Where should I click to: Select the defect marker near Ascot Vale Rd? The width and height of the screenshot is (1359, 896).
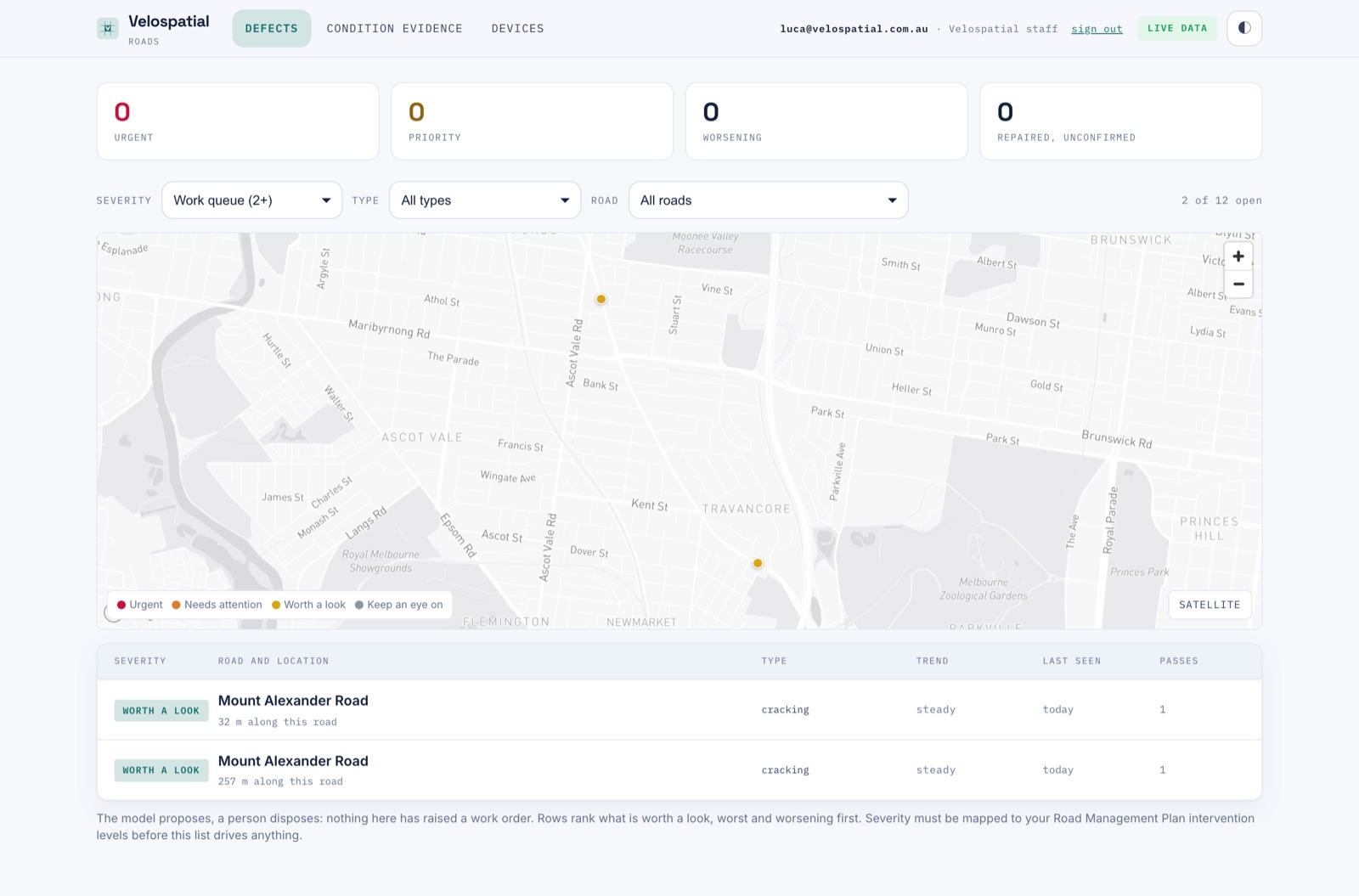pos(601,299)
